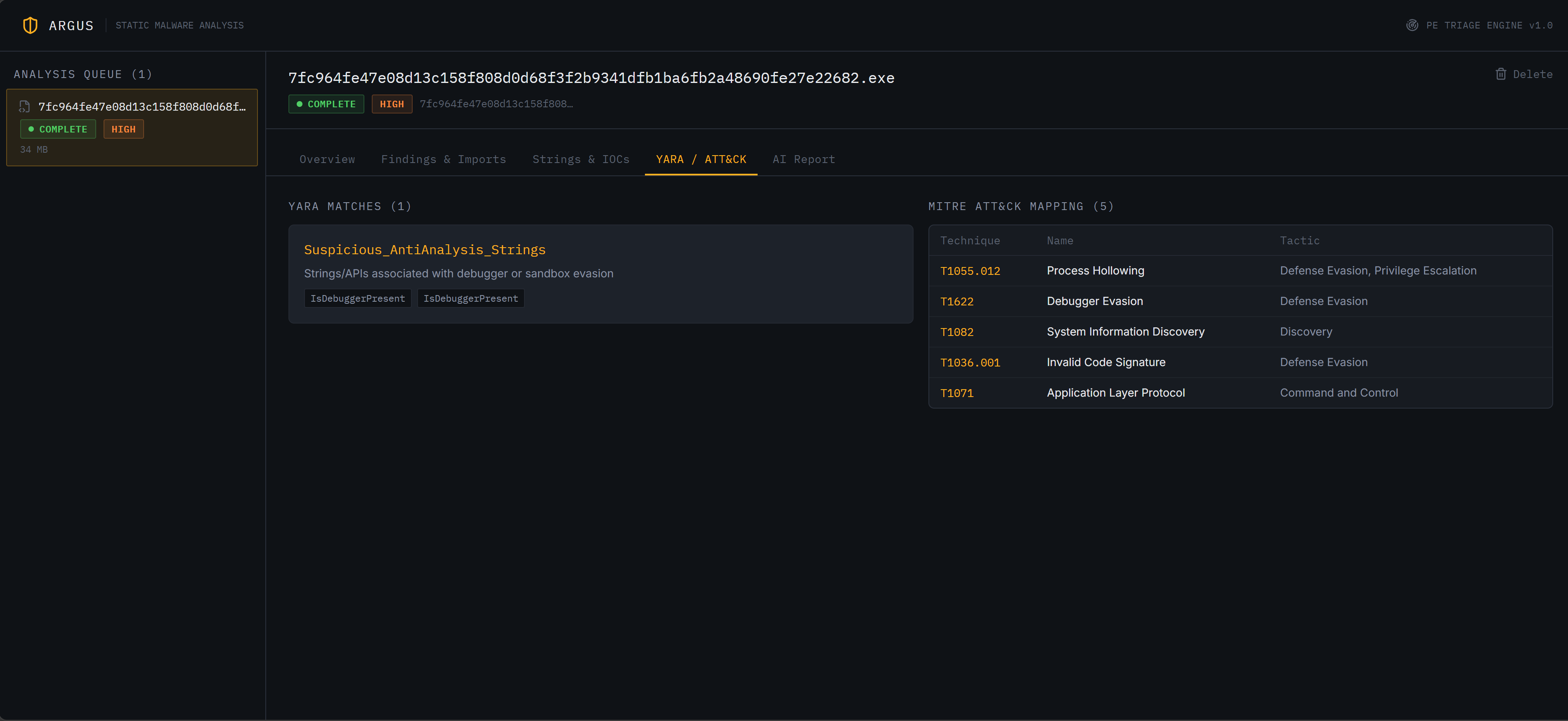Click the file icon in analysis queue
This screenshot has width=1568, height=721.
(24, 106)
